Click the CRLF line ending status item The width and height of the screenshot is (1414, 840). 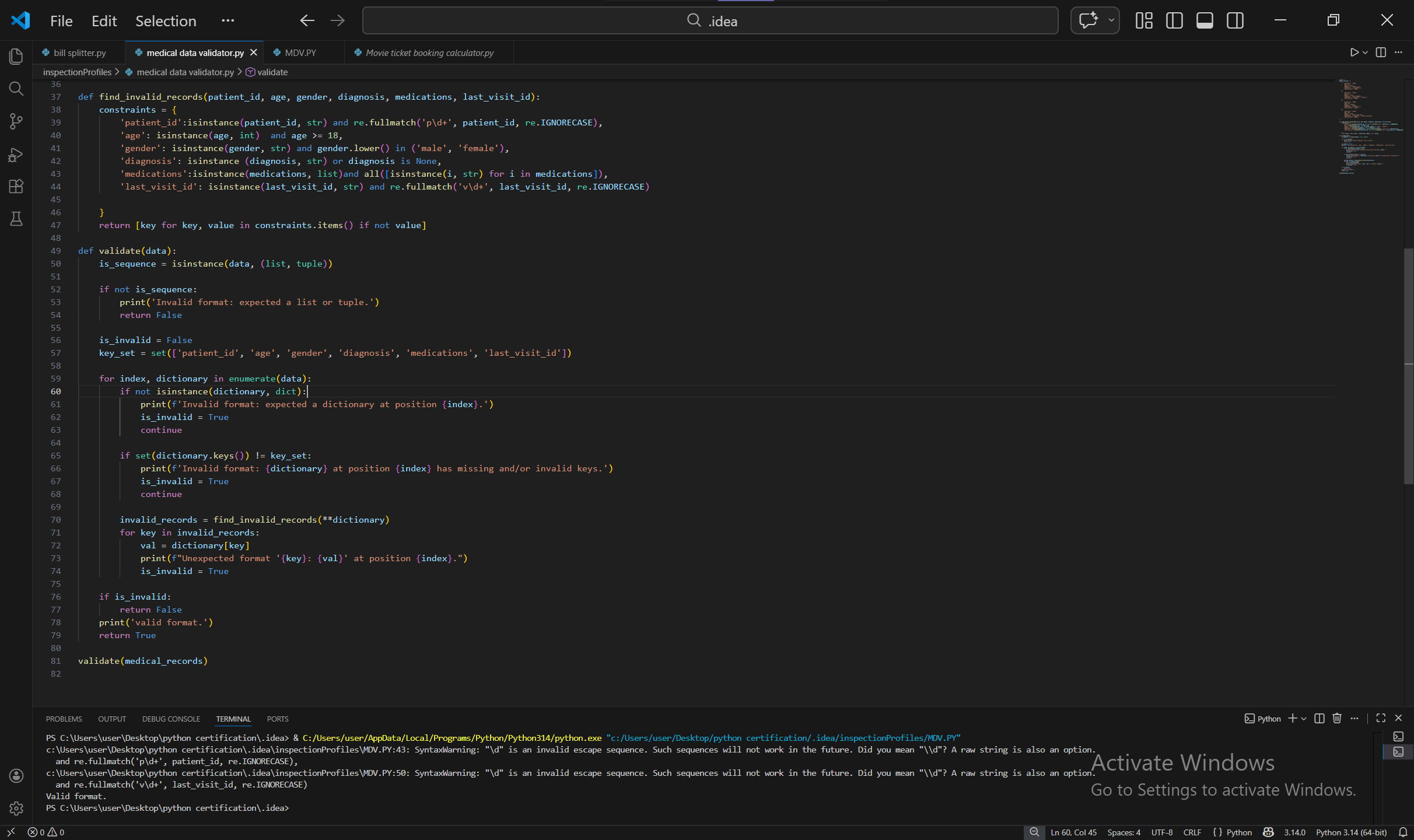pos(1192,832)
